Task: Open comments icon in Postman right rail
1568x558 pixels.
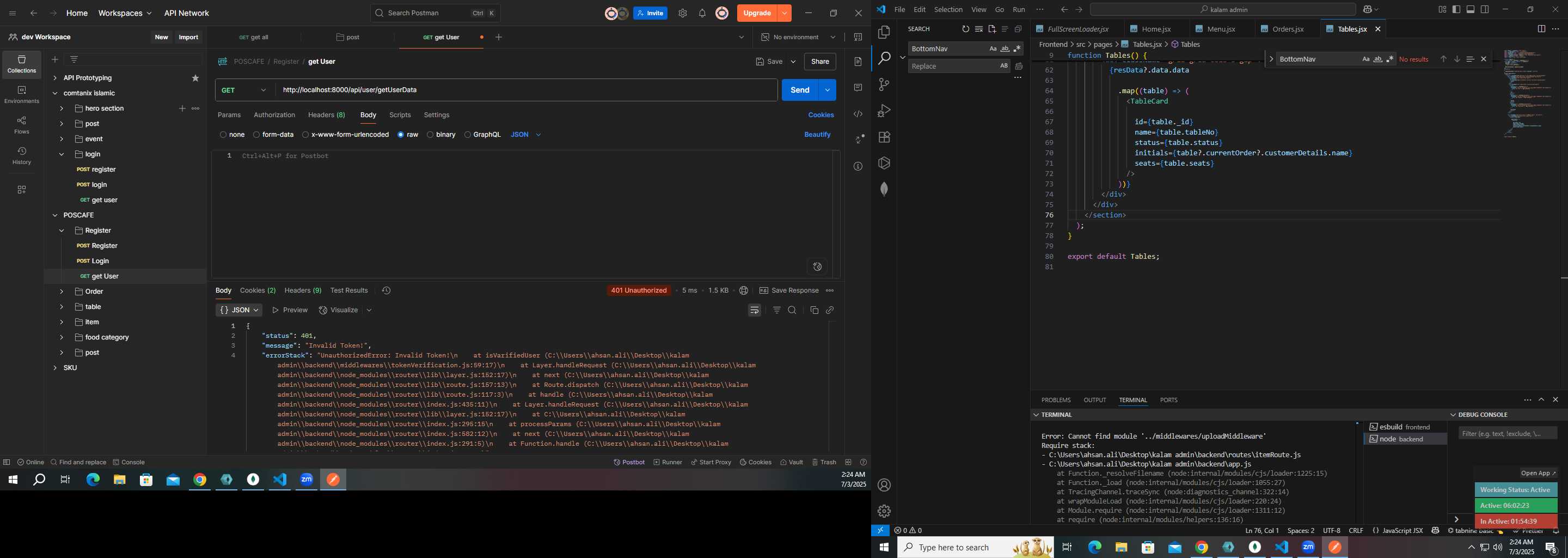Action: pos(858,88)
